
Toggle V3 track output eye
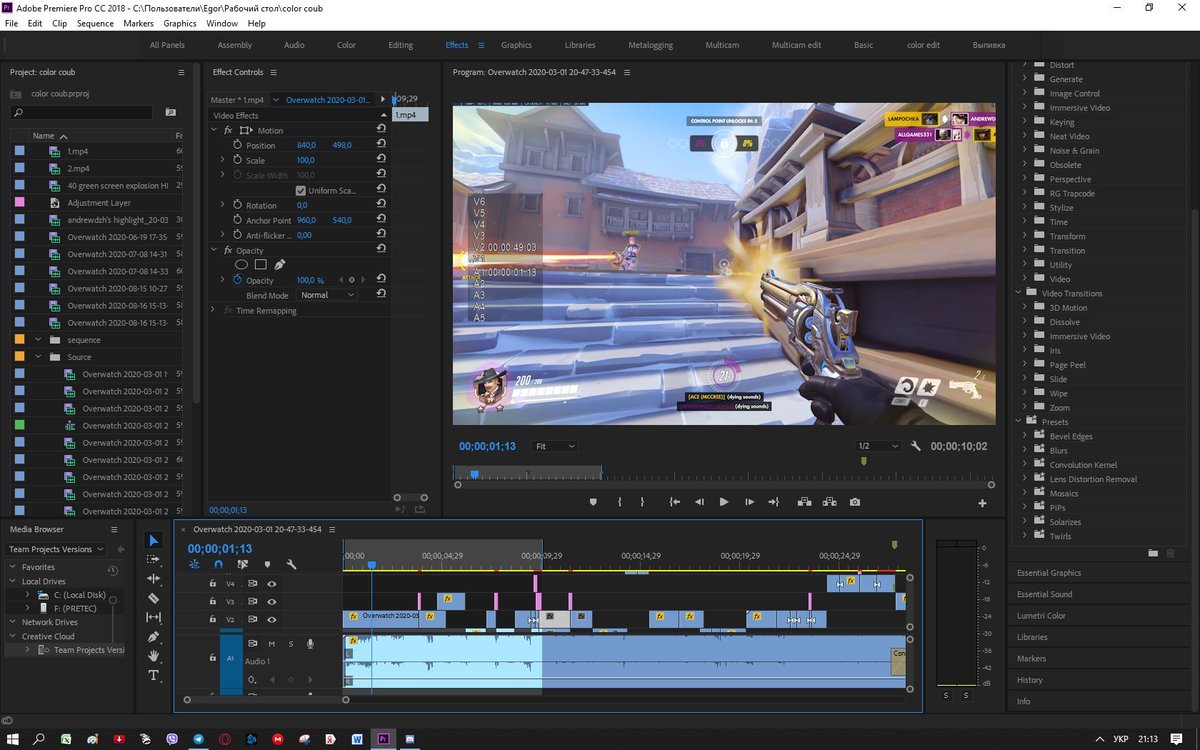pos(271,602)
